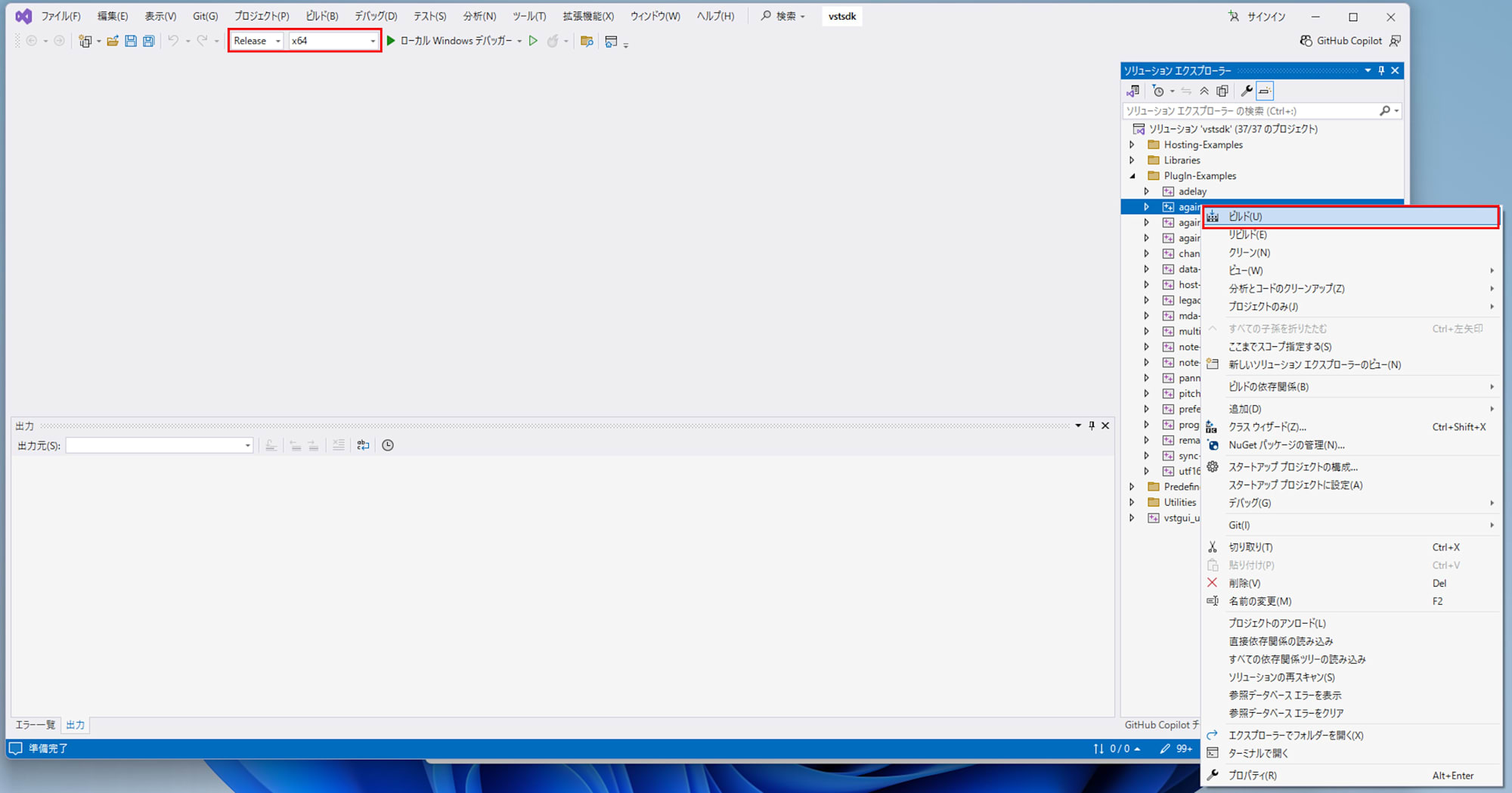Click the GitHub Copilot icon at top right
This screenshot has width=1512, height=793.
(x=1306, y=41)
